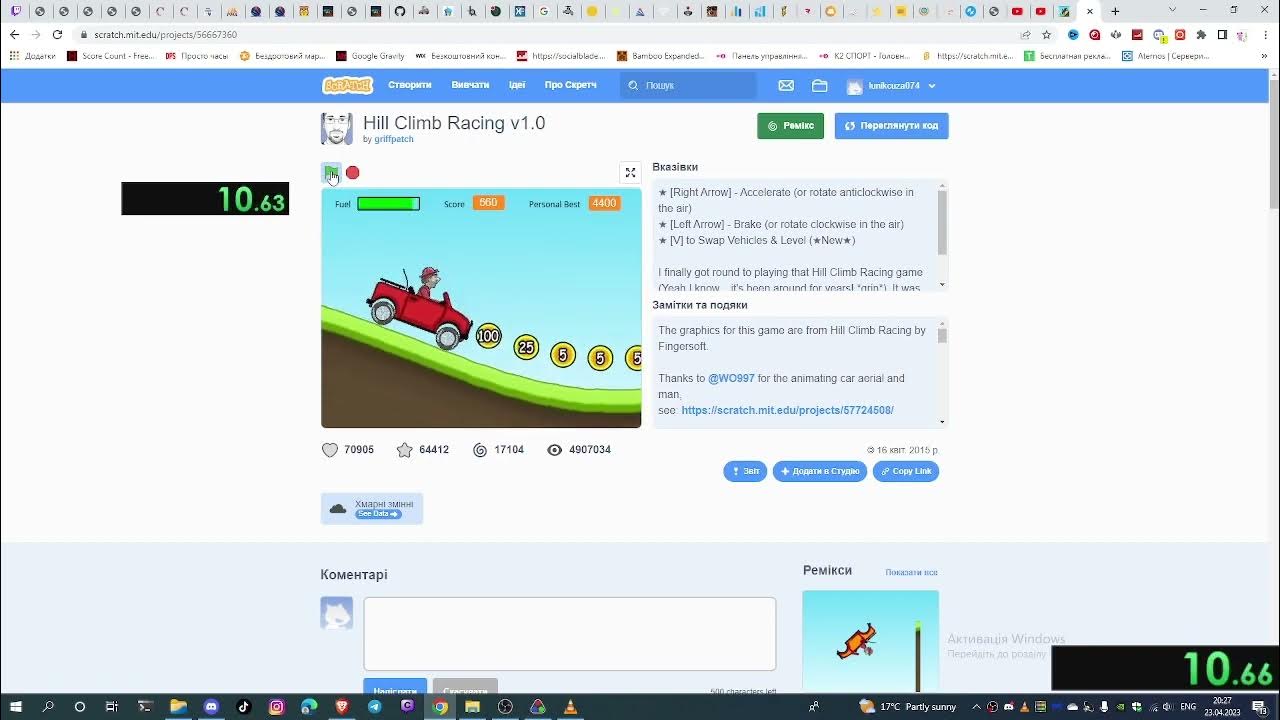Image resolution: width=1280 pixels, height=720 pixels.
Task: Open the griffpatch author link
Action: [x=394, y=139]
